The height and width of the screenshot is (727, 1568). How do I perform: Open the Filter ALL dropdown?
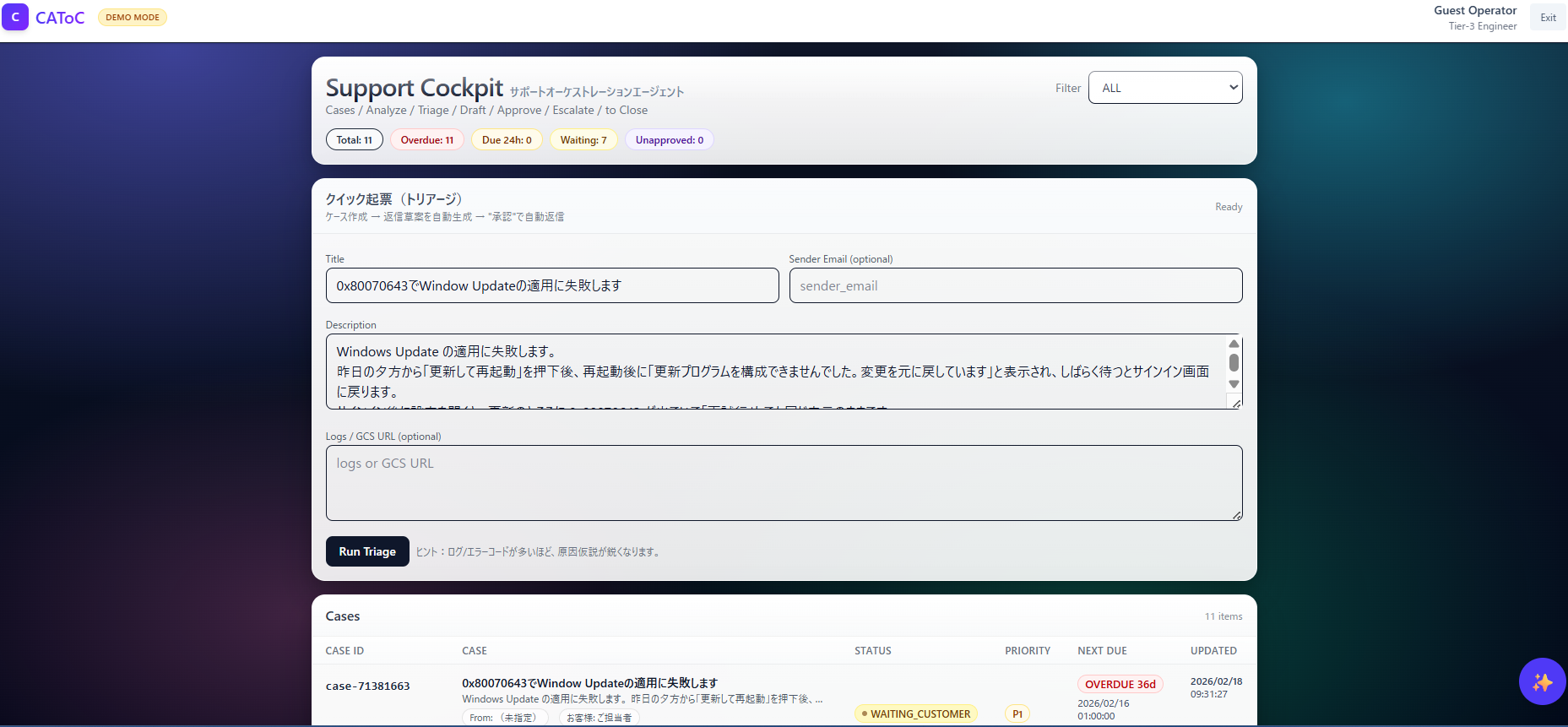coord(1165,88)
